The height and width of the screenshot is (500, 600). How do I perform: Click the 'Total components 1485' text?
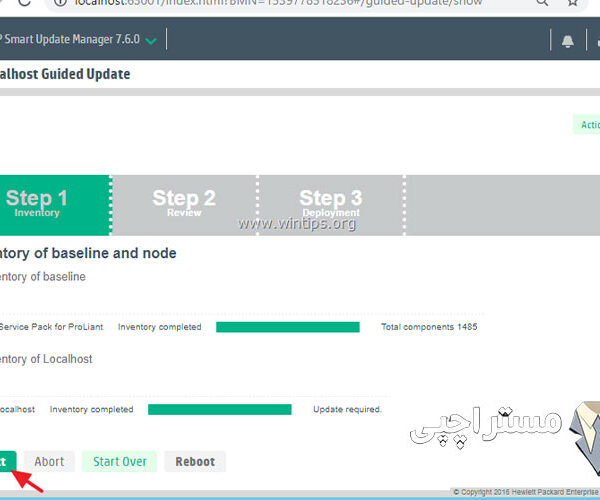click(x=429, y=327)
